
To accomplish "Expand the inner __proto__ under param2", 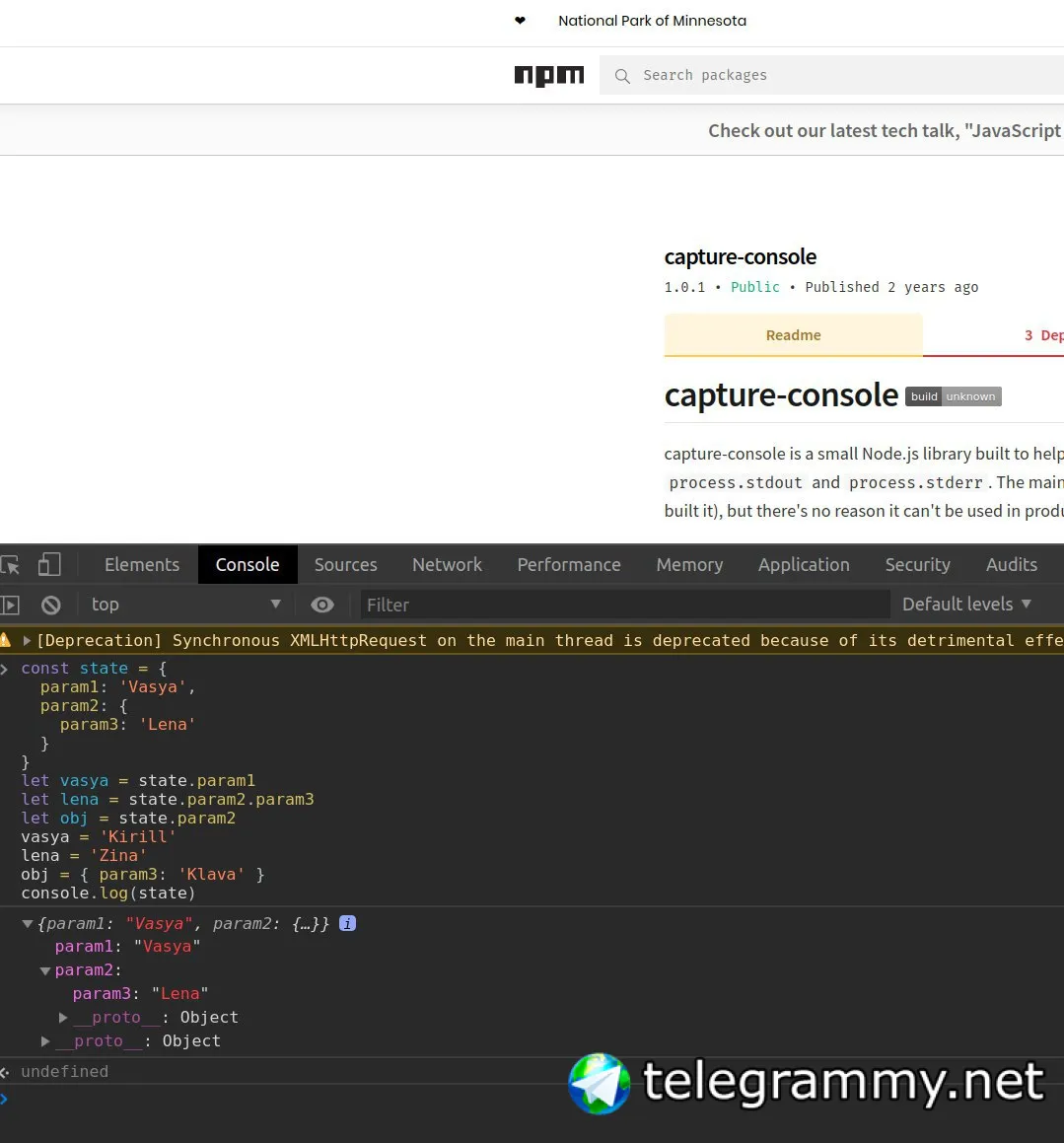I will point(63,1017).
